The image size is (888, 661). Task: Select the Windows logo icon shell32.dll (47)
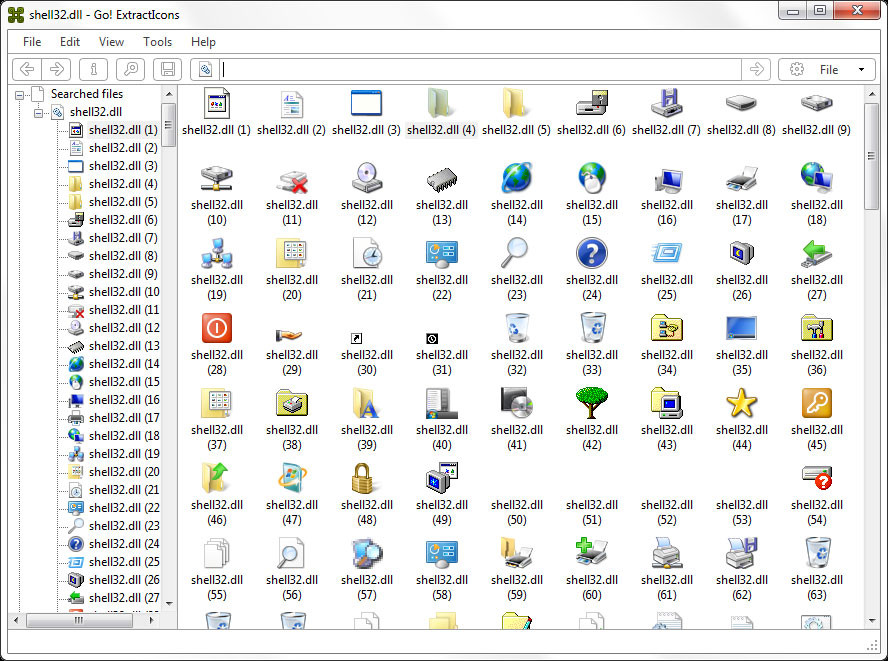point(292,478)
